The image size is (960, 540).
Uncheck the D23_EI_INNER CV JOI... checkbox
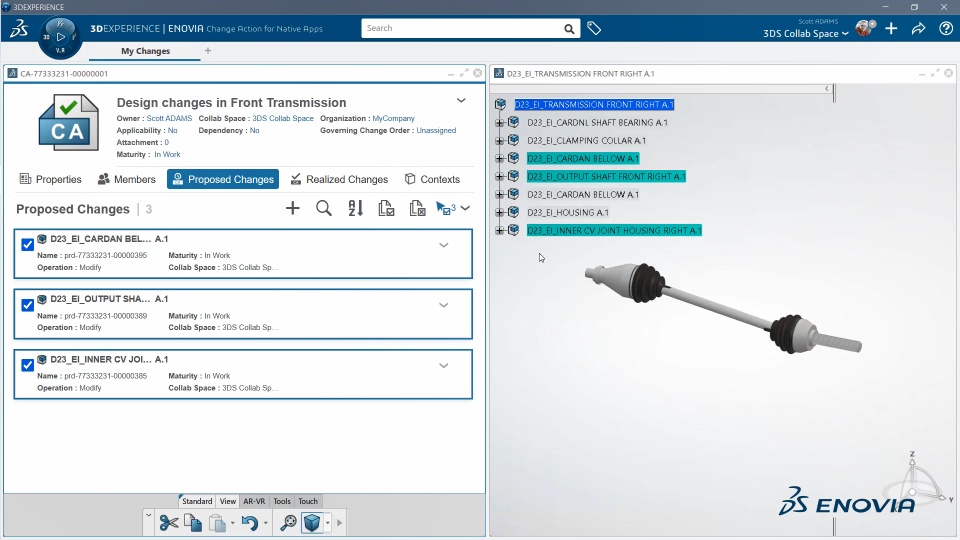28,365
